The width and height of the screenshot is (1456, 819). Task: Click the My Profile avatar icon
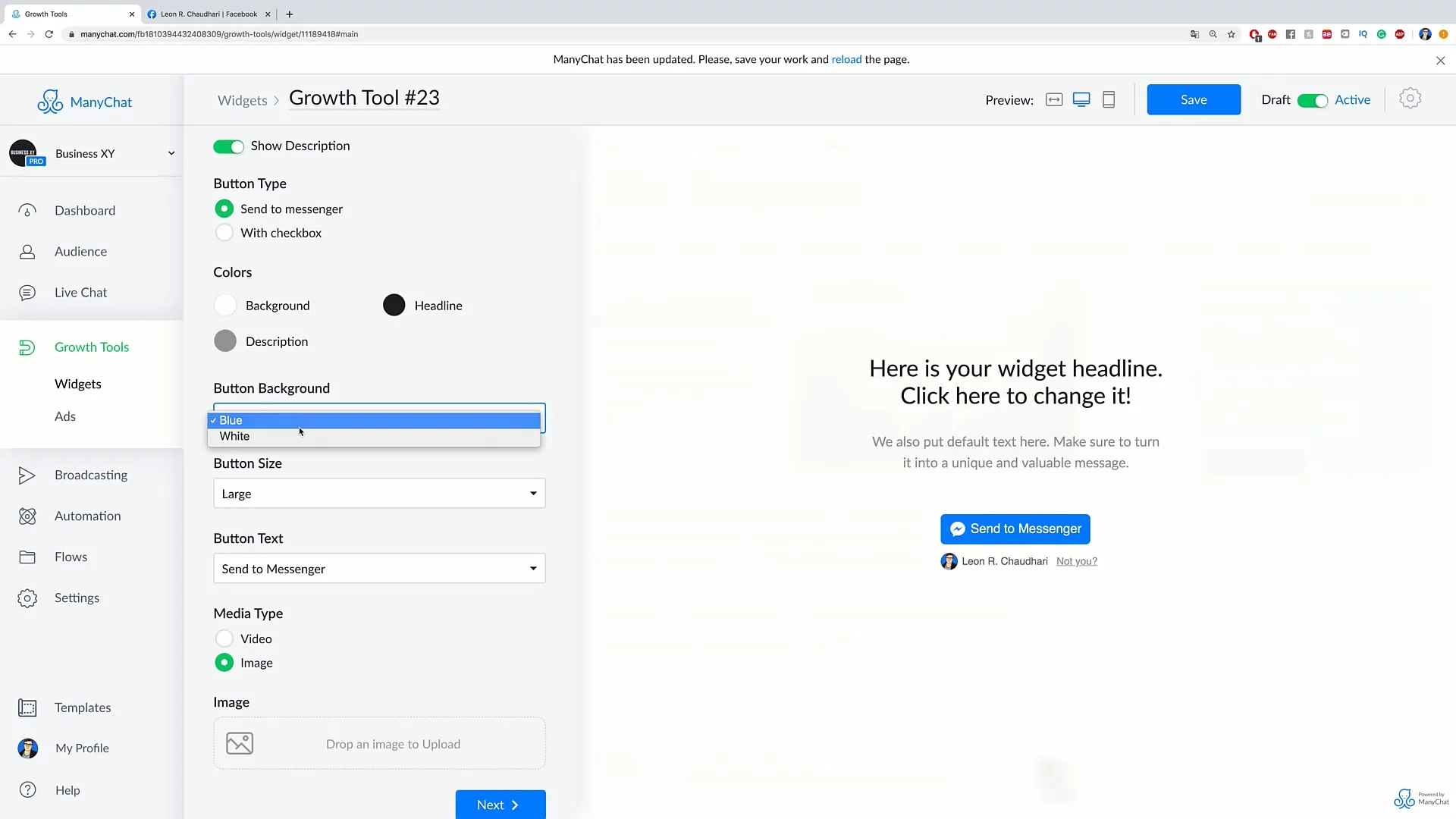tap(28, 748)
